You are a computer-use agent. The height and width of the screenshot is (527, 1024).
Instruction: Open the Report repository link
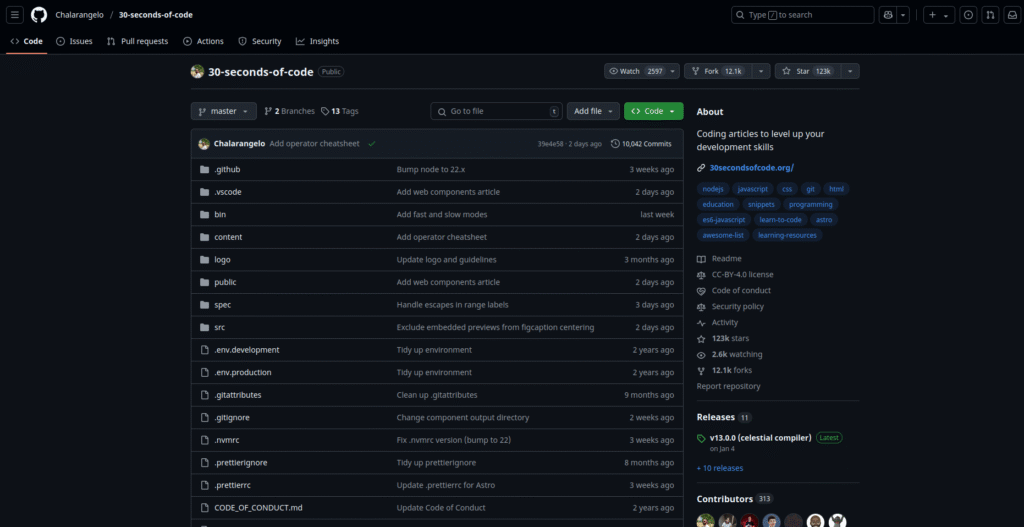[728, 386]
